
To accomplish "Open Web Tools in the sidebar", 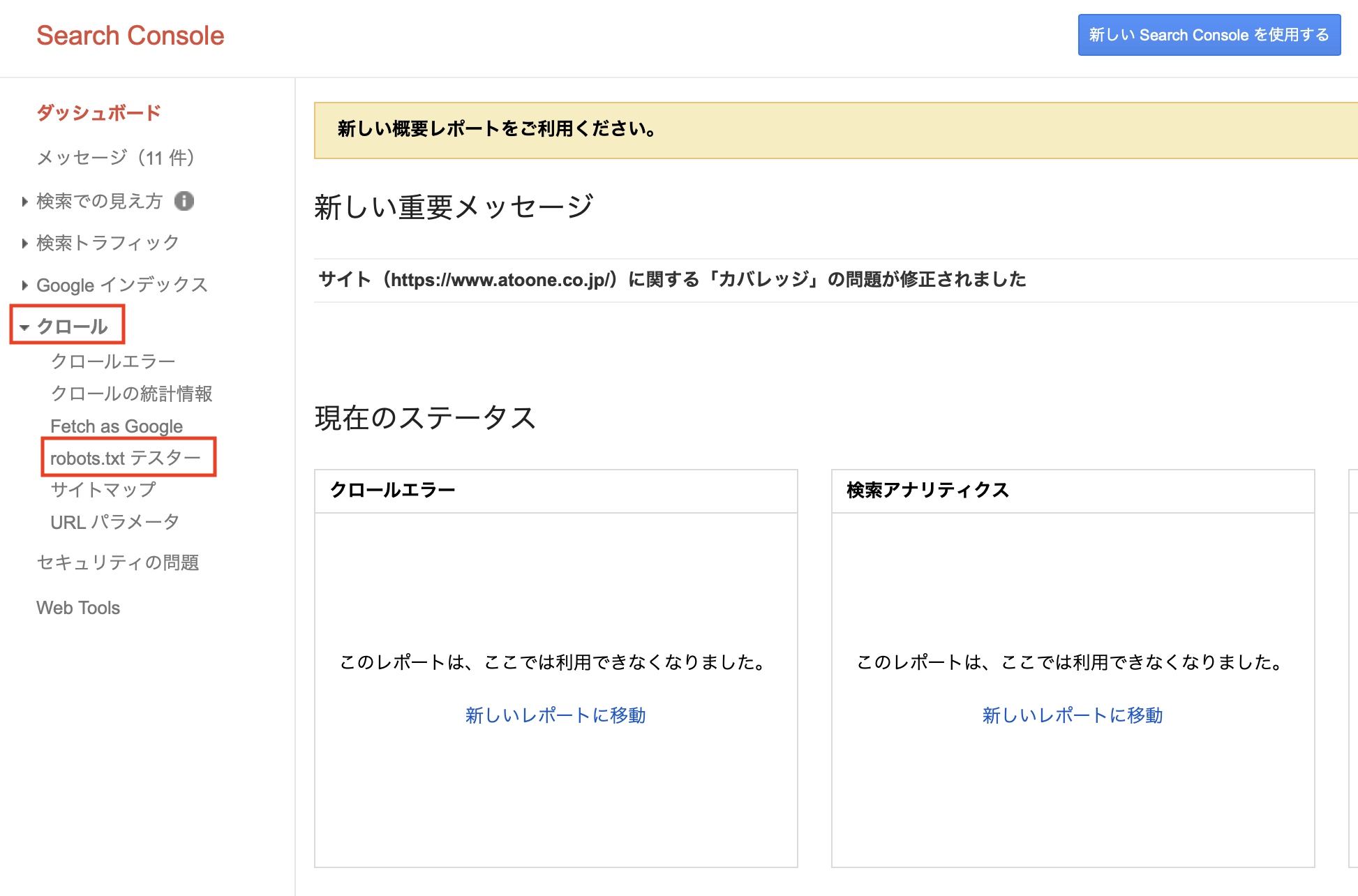I will (x=78, y=608).
